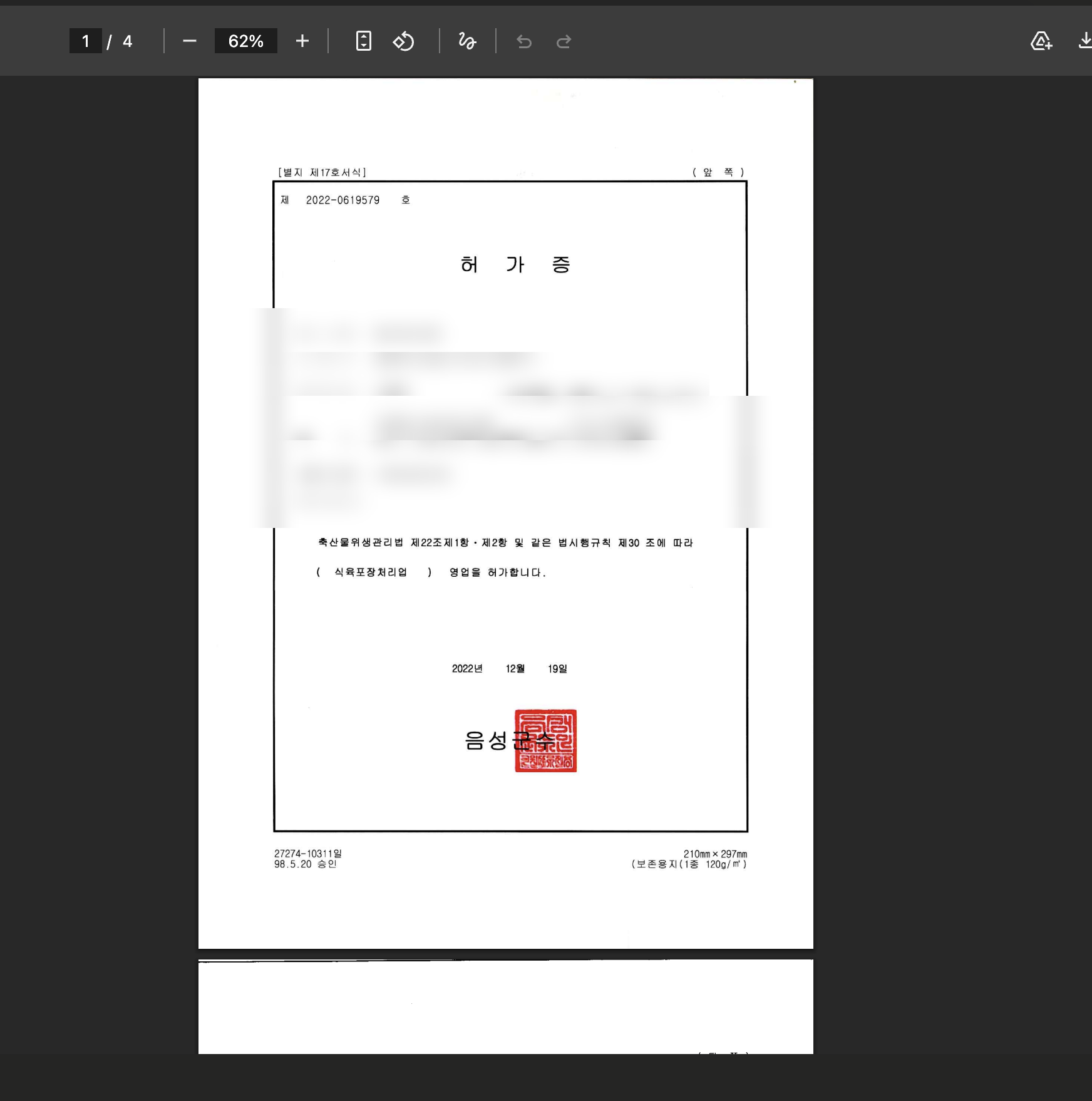
Task: Click the total pages number 4
Action: [x=128, y=41]
